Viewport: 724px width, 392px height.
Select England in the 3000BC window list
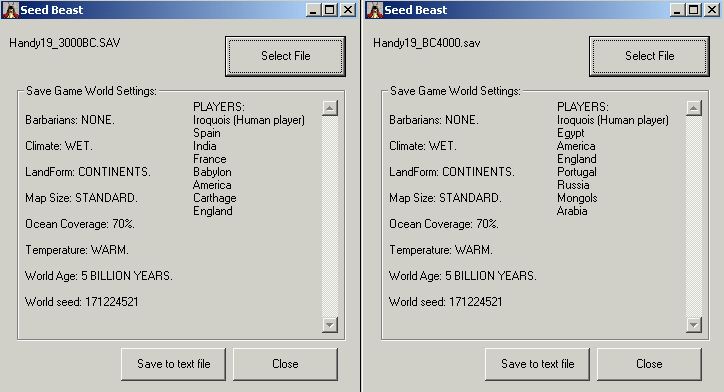(x=213, y=211)
